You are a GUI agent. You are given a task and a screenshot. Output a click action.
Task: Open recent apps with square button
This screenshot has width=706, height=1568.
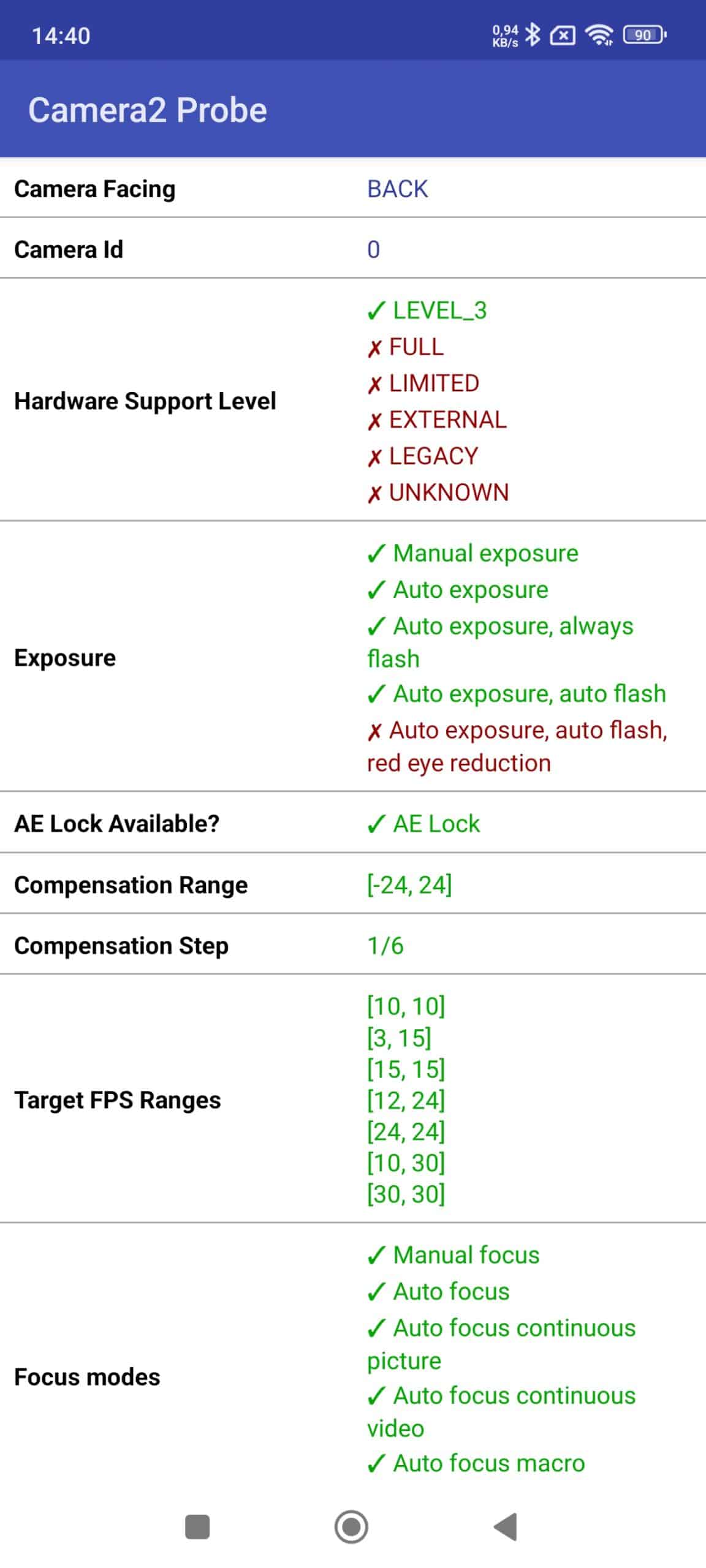(197, 1527)
